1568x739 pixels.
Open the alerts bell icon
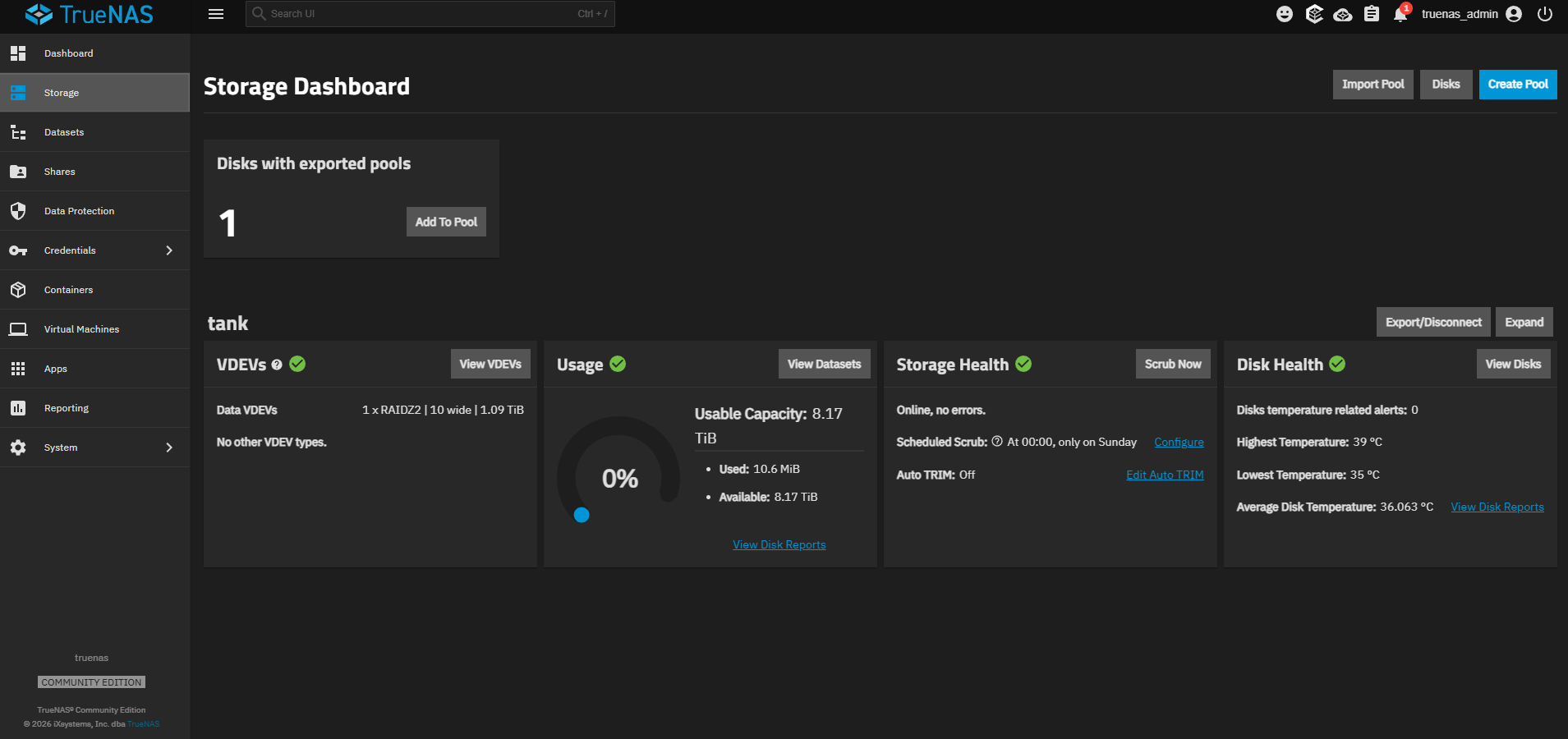pyautogui.click(x=1400, y=15)
